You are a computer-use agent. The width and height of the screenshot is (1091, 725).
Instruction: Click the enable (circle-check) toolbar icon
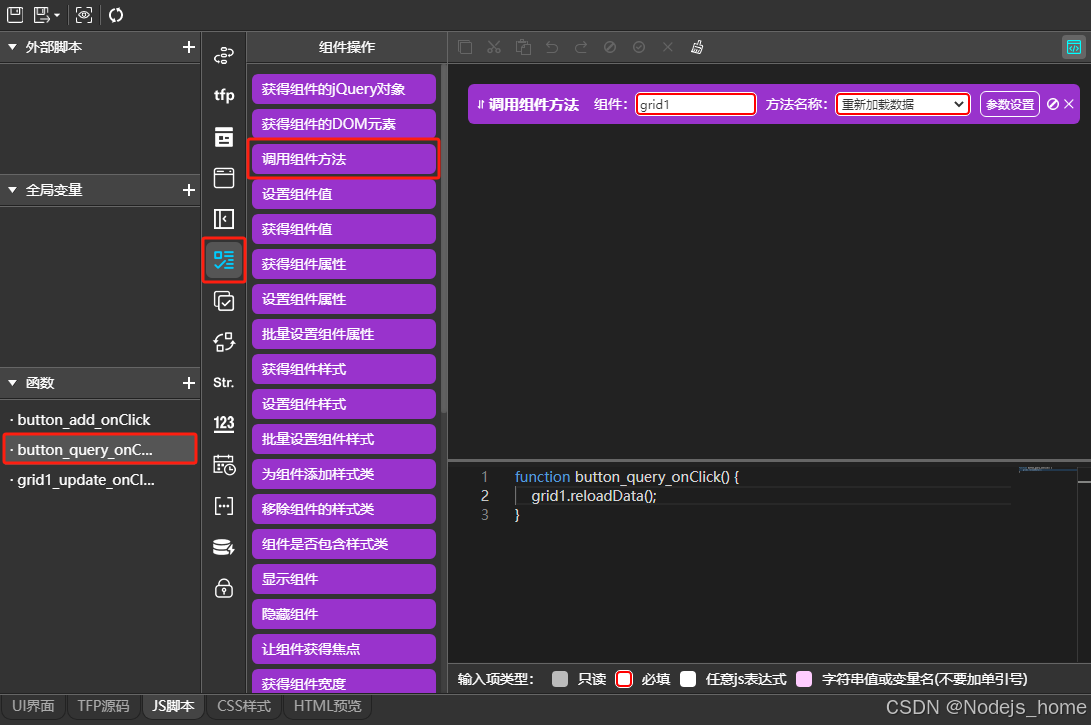pyautogui.click(x=639, y=47)
